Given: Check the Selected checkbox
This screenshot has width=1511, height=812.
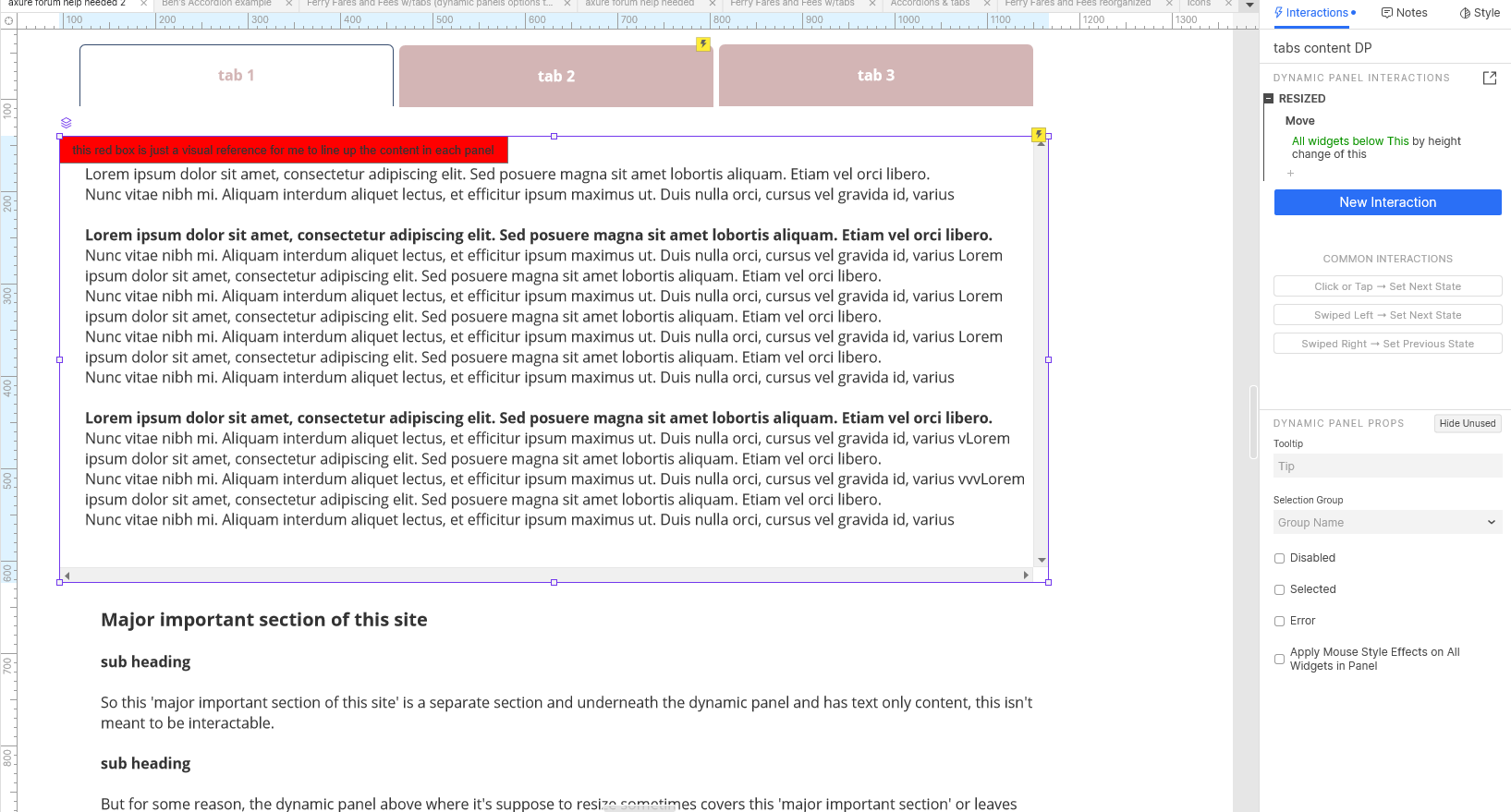Looking at the screenshot, I should pos(1280,590).
